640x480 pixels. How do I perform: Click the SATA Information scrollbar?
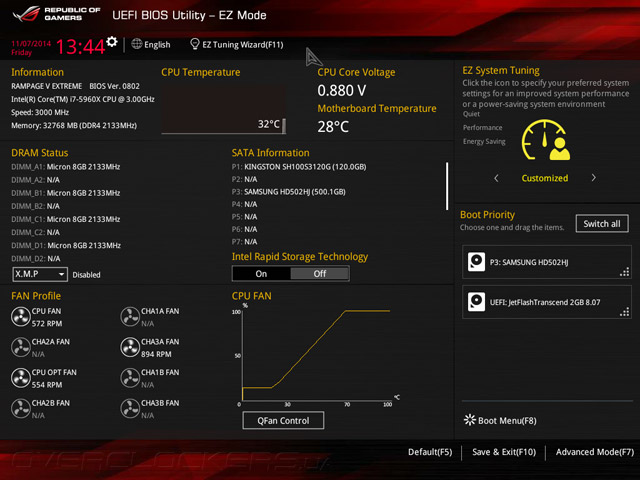click(x=447, y=186)
